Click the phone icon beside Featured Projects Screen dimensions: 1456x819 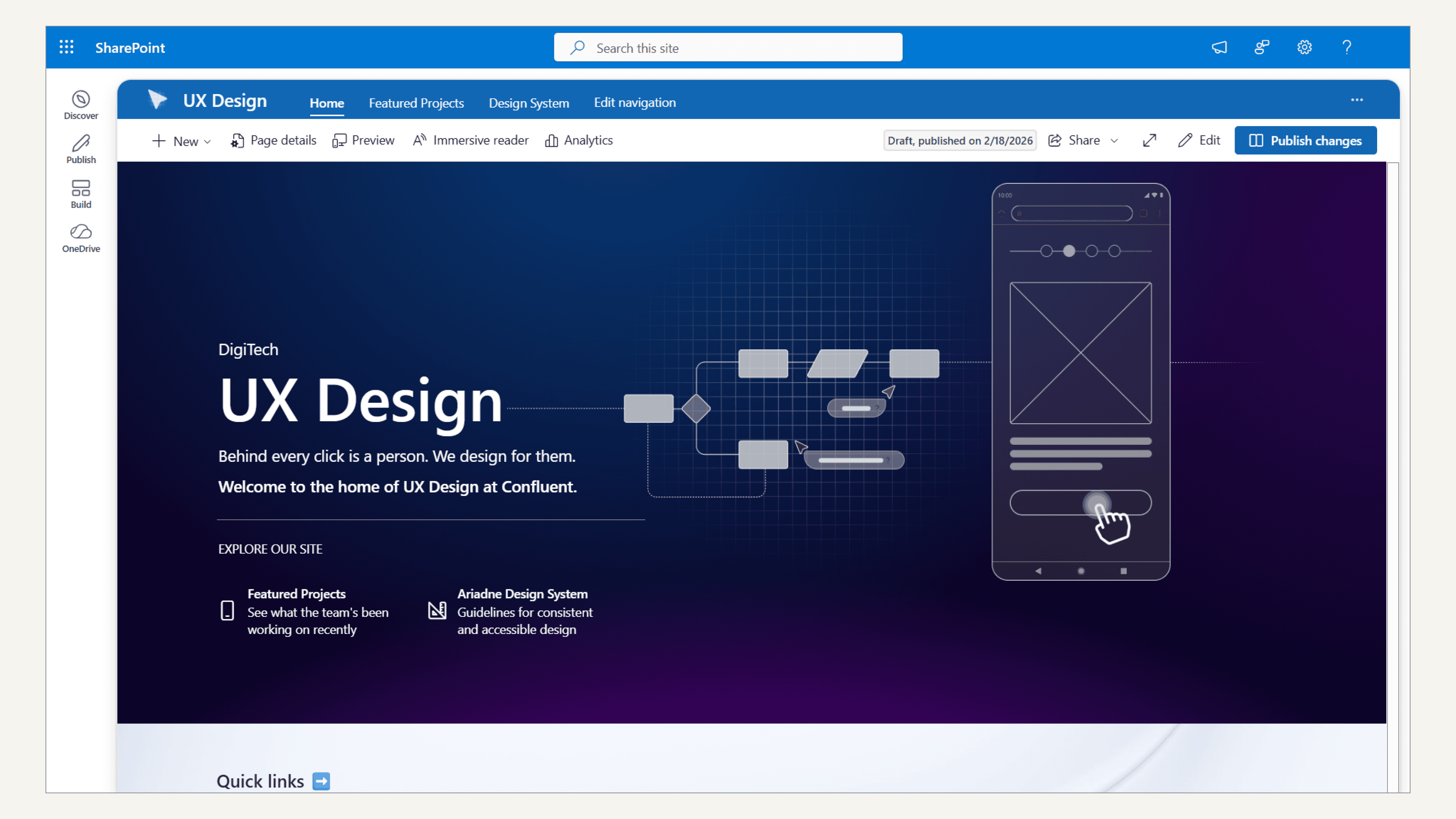click(227, 610)
